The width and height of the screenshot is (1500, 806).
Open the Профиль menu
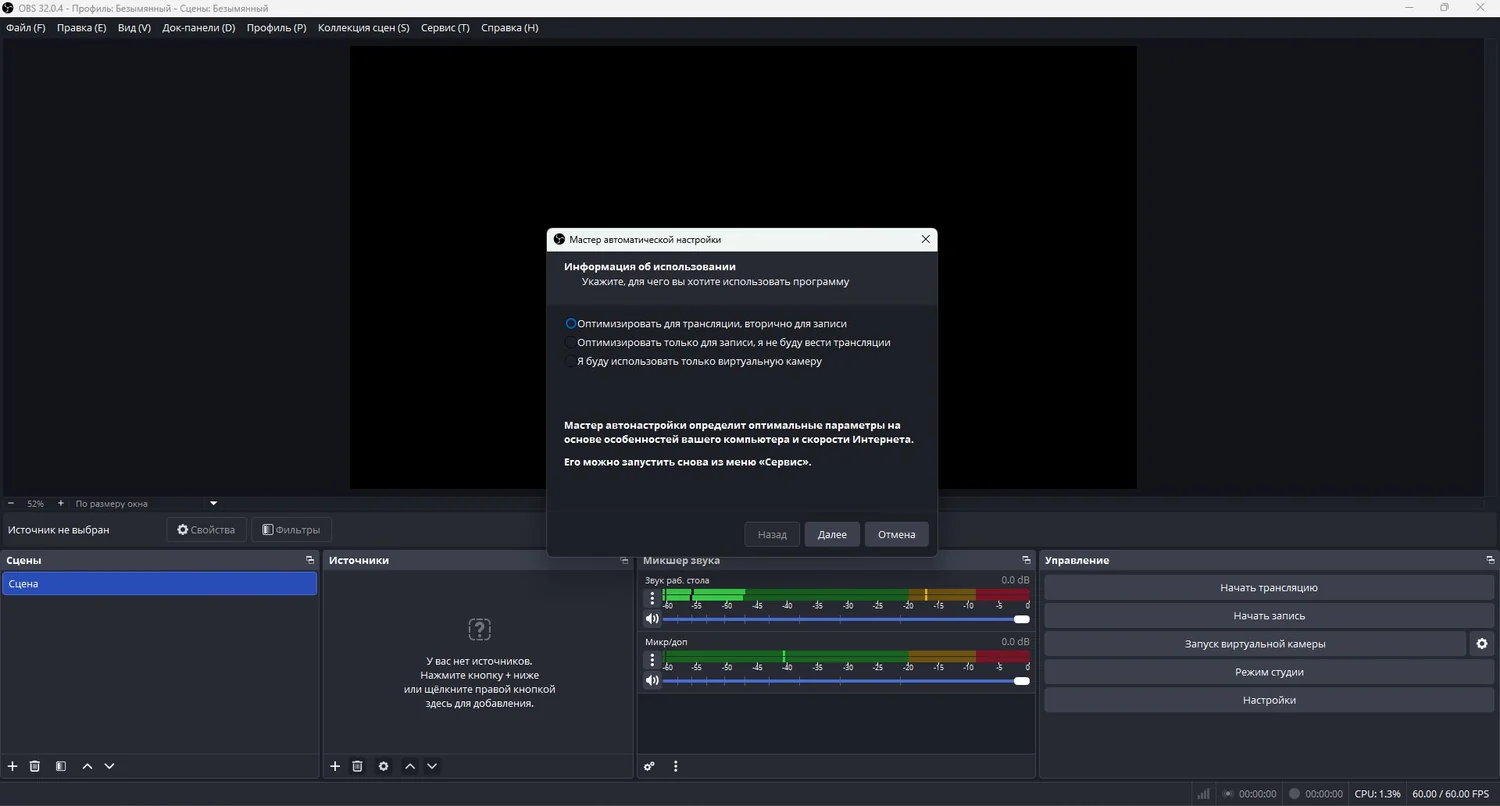pos(277,28)
